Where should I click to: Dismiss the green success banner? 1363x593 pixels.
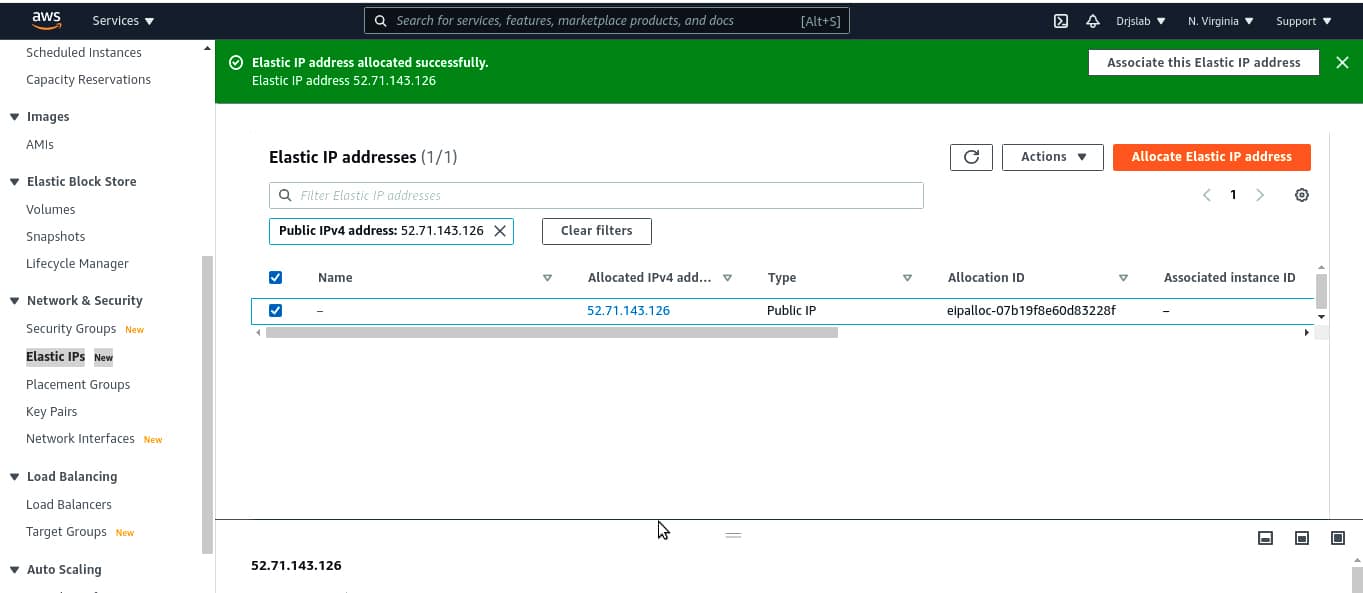pyautogui.click(x=1342, y=63)
